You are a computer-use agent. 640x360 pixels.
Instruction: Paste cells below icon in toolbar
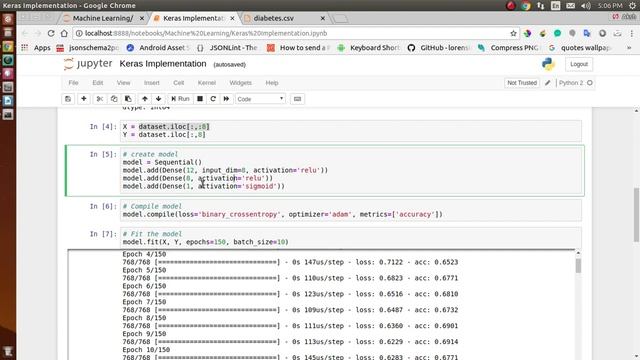(128, 99)
